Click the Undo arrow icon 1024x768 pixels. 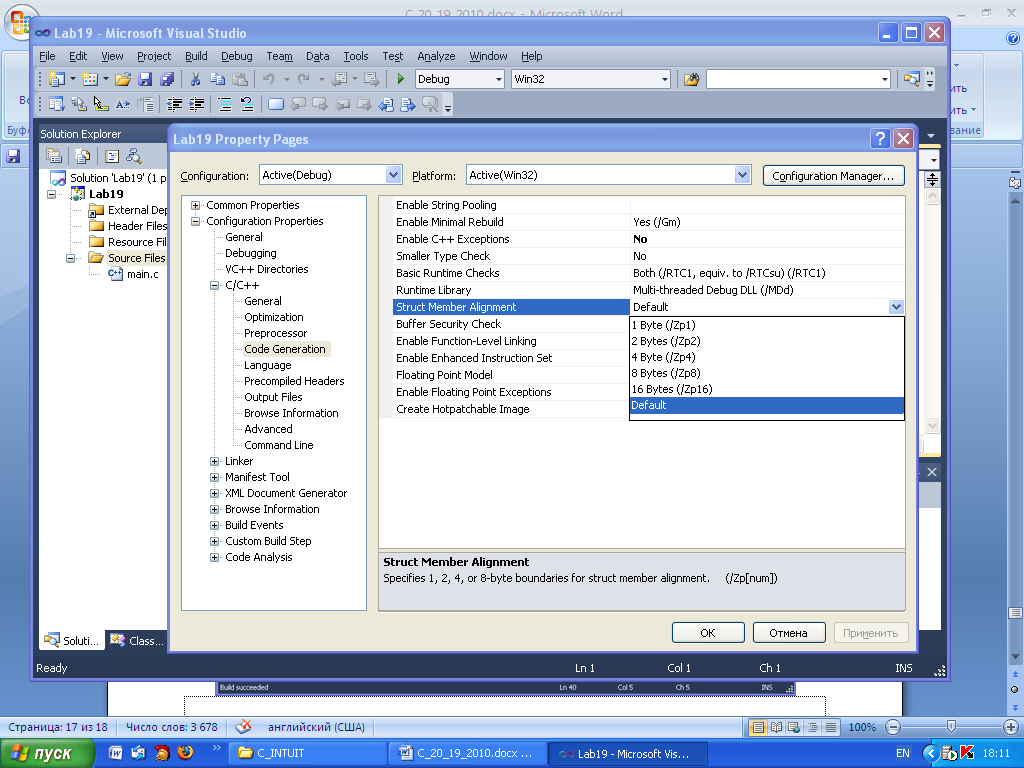tap(268, 79)
